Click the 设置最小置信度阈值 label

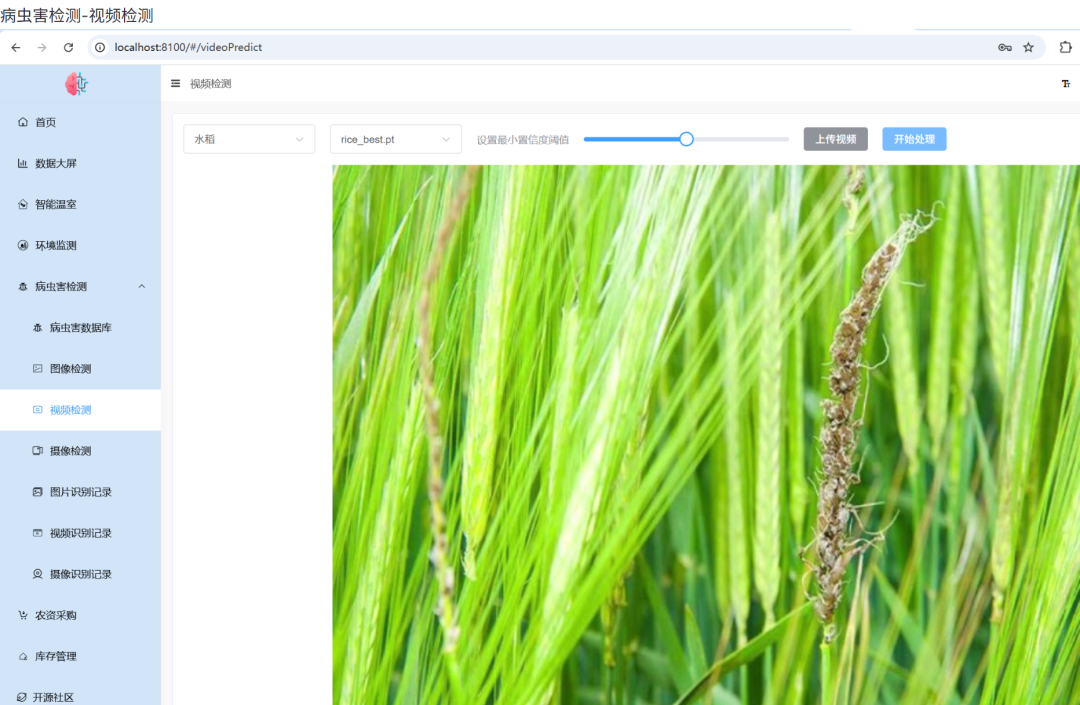(523, 140)
